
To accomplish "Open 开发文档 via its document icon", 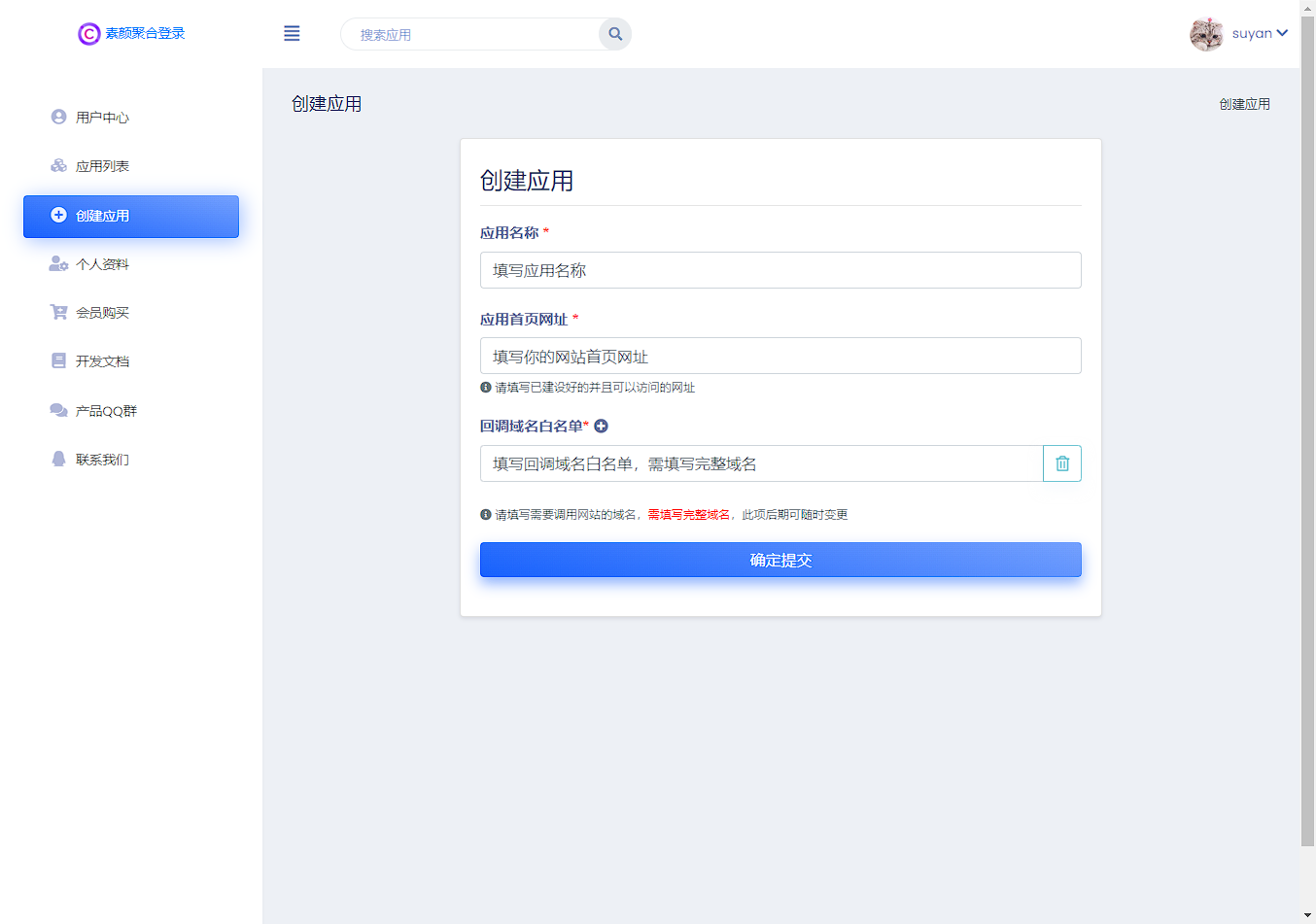I will click(x=58, y=360).
